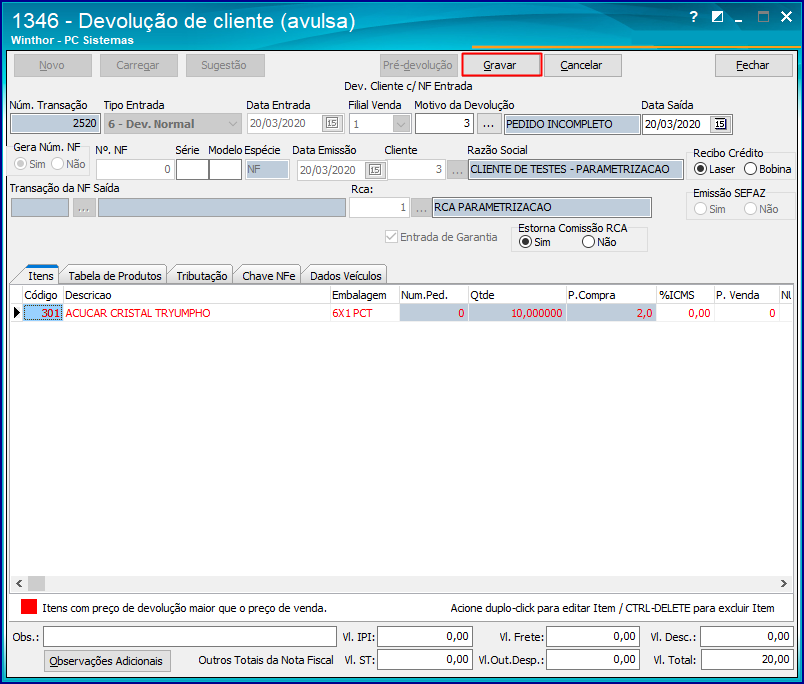Click the scroll left arrow of items grid

(x=19, y=584)
